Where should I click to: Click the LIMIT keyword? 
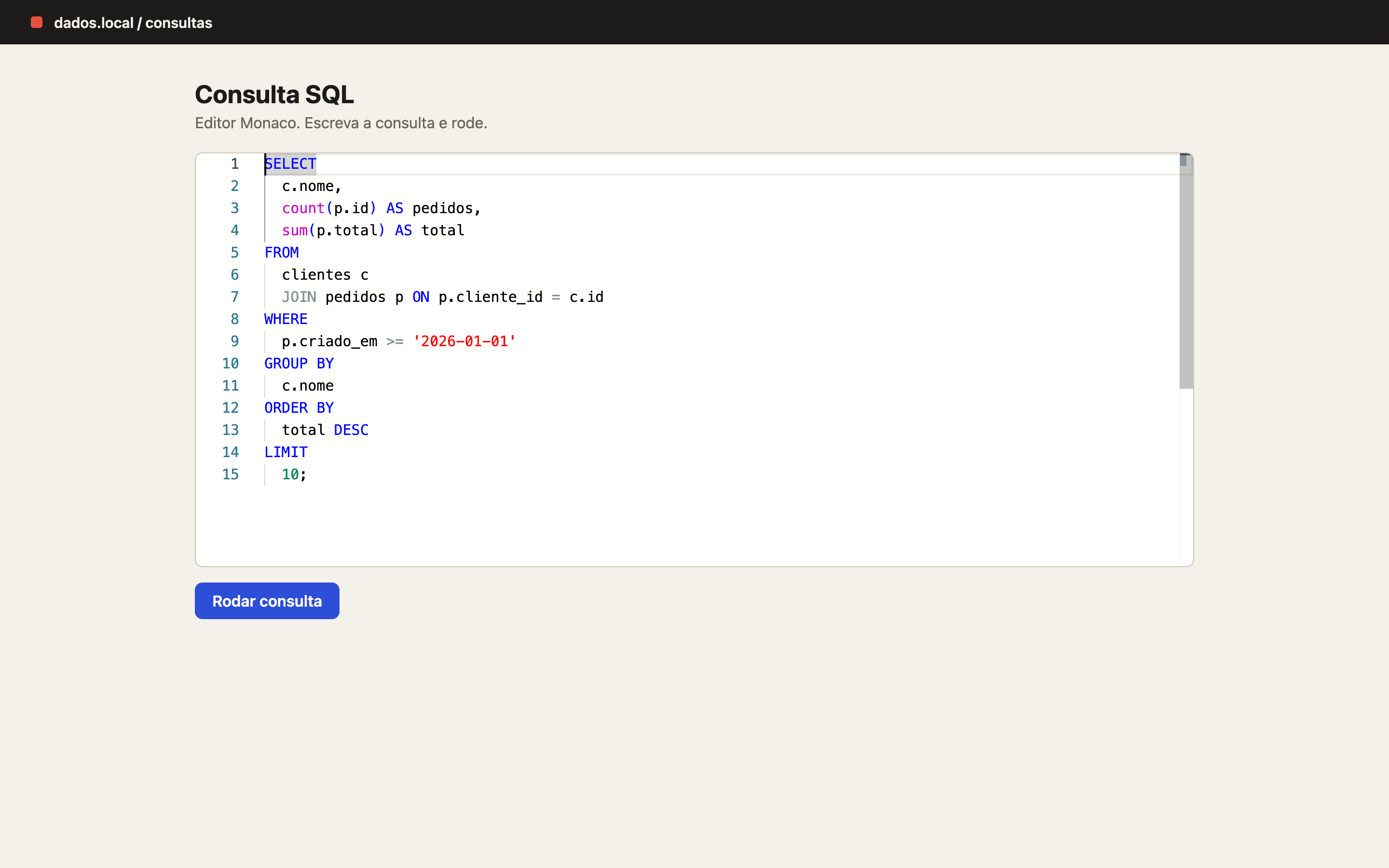pyautogui.click(x=286, y=452)
